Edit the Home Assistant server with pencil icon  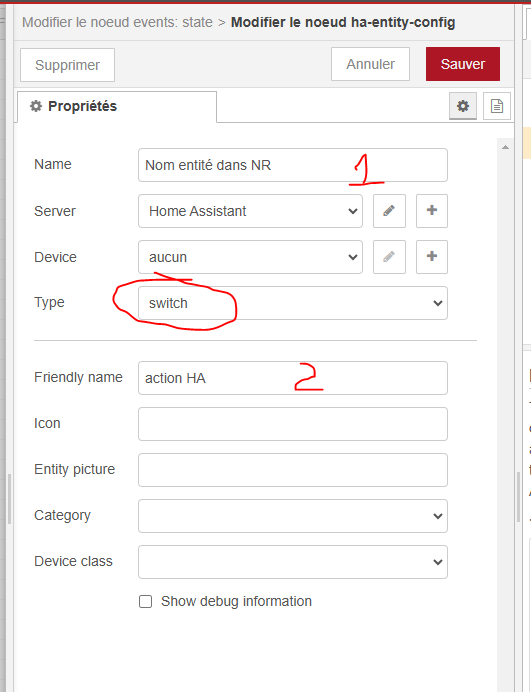click(389, 211)
